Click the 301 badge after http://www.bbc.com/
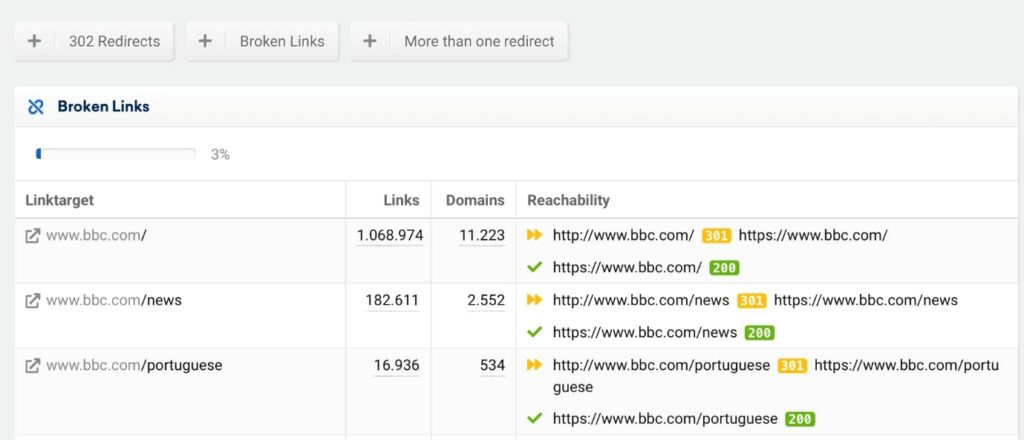1024x440 pixels. tap(716, 236)
